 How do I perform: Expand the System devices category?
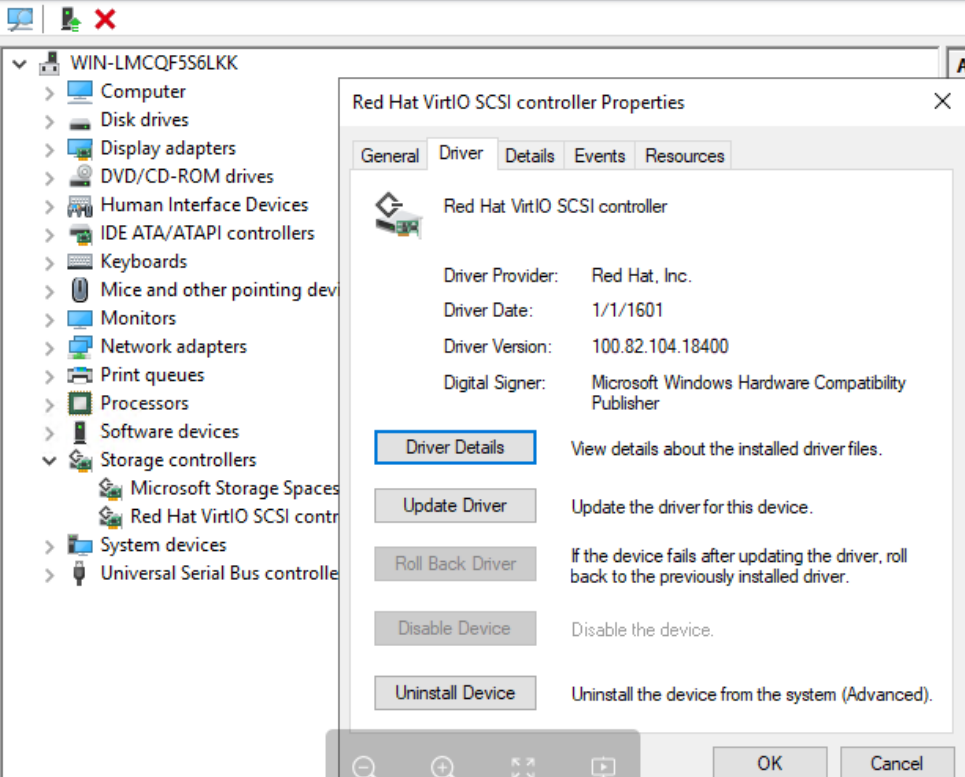click(x=49, y=546)
